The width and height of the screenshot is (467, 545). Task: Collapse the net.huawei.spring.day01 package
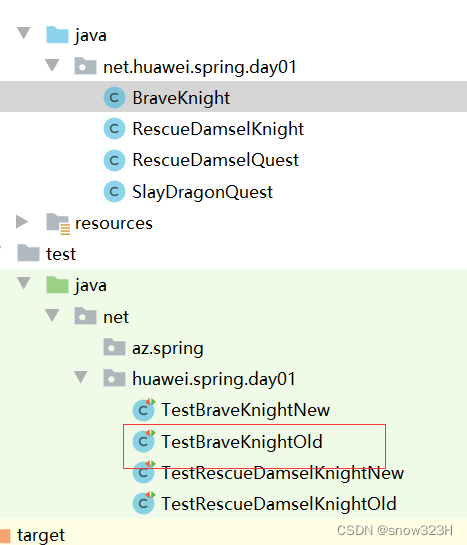[52, 65]
